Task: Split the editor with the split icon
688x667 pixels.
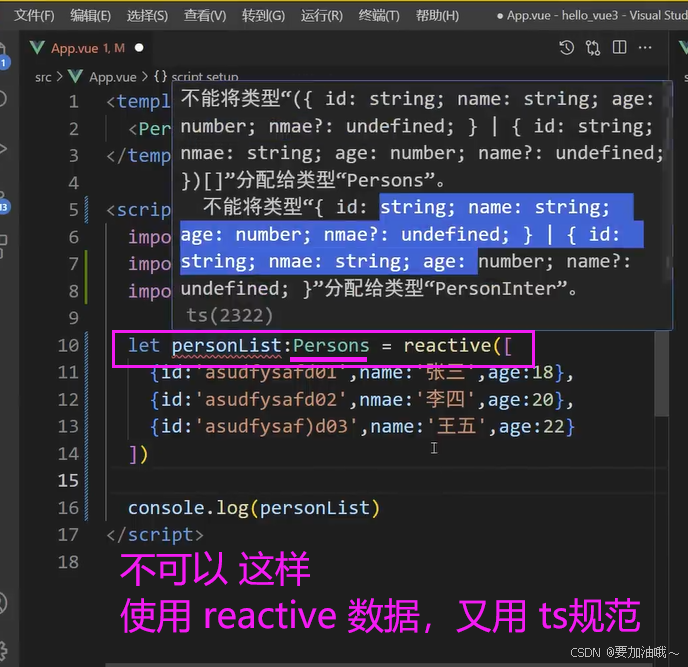Action: point(619,47)
